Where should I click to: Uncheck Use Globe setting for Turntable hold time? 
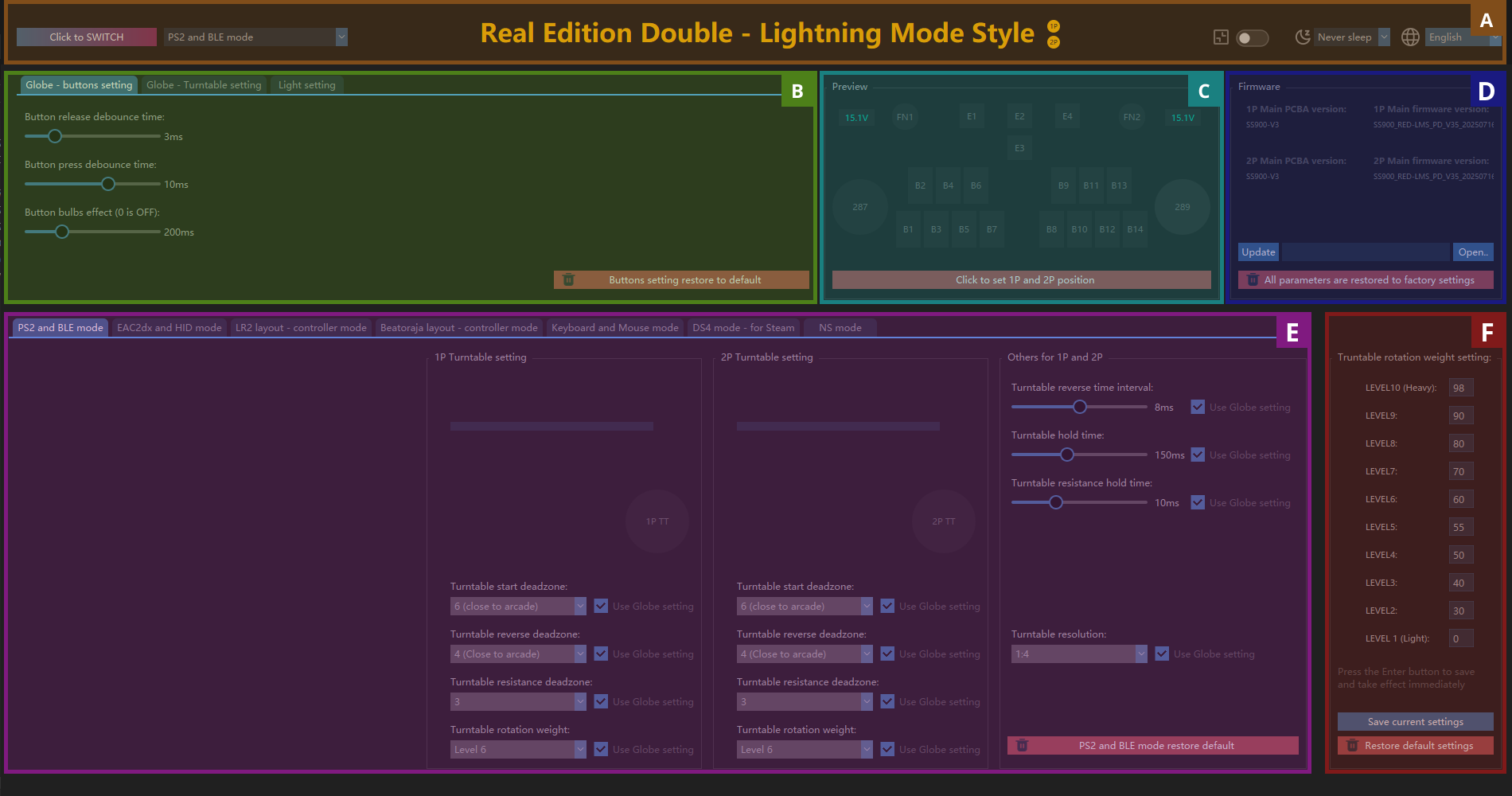[x=1198, y=455]
